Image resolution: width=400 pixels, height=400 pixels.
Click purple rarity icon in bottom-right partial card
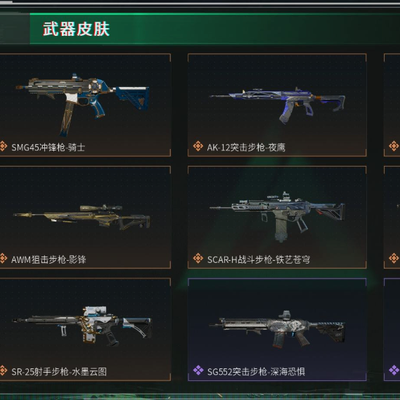(394, 370)
